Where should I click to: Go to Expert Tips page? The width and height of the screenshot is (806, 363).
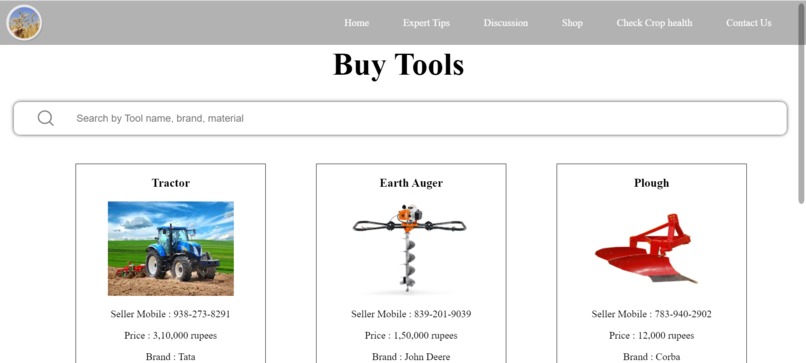(426, 23)
